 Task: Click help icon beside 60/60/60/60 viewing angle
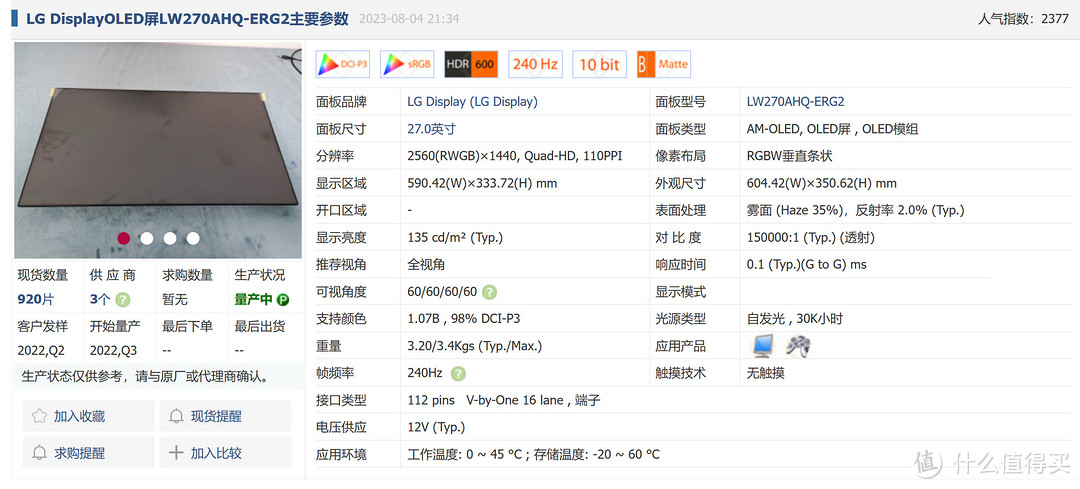click(489, 292)
